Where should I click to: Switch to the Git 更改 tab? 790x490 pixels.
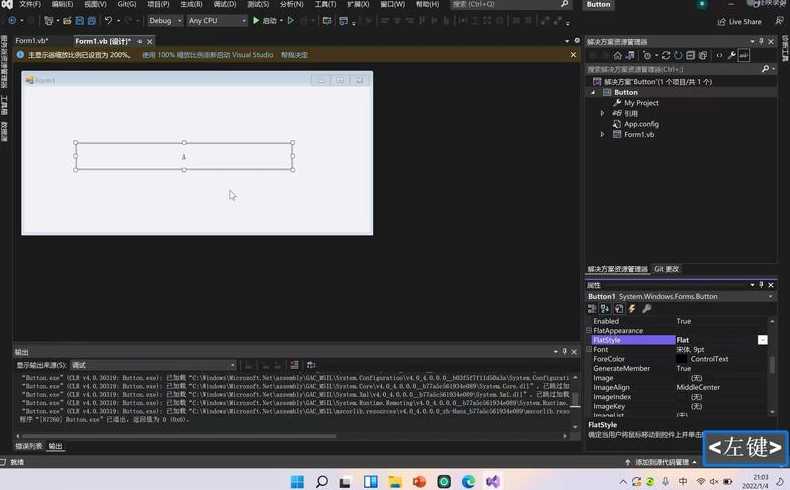[x=667, y=269]
